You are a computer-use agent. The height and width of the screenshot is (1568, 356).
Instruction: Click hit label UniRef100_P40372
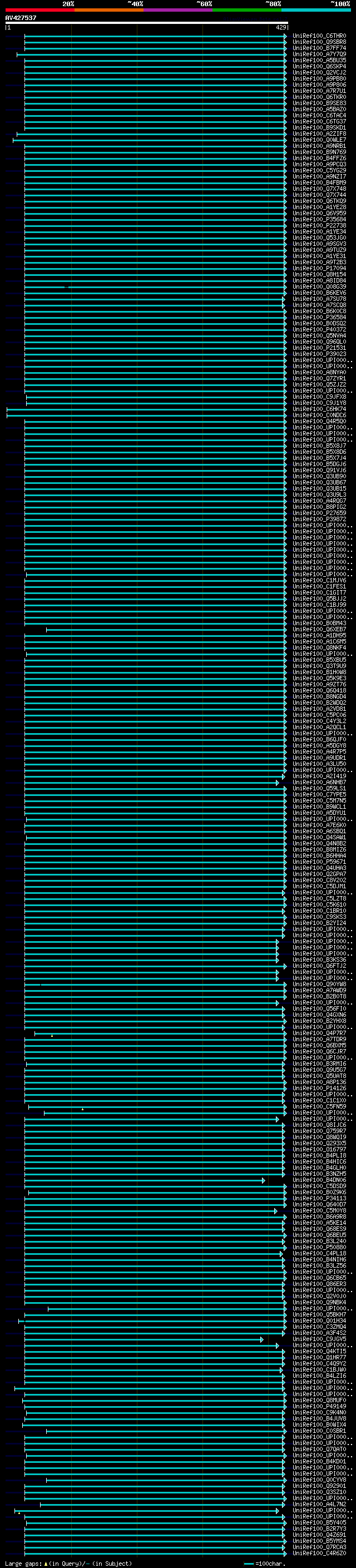point(319,329)
